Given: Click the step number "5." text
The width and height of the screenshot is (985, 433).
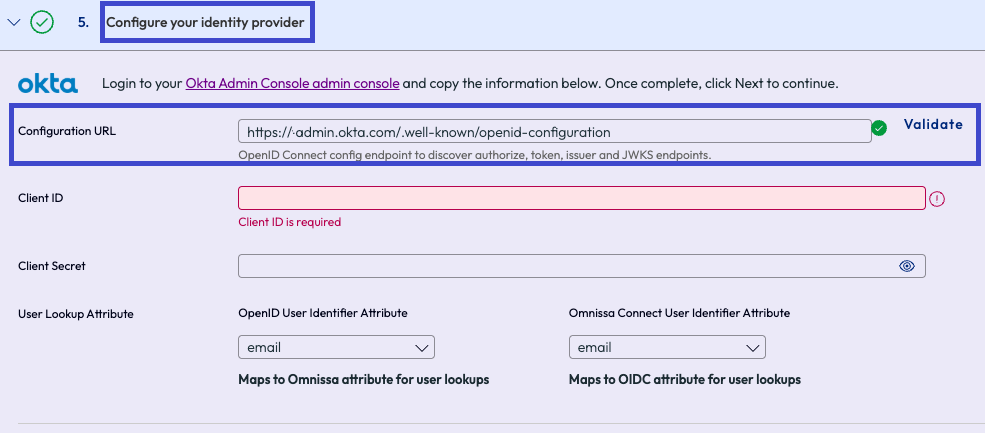Looking at the screenshot, I should [x=84, y=23].
